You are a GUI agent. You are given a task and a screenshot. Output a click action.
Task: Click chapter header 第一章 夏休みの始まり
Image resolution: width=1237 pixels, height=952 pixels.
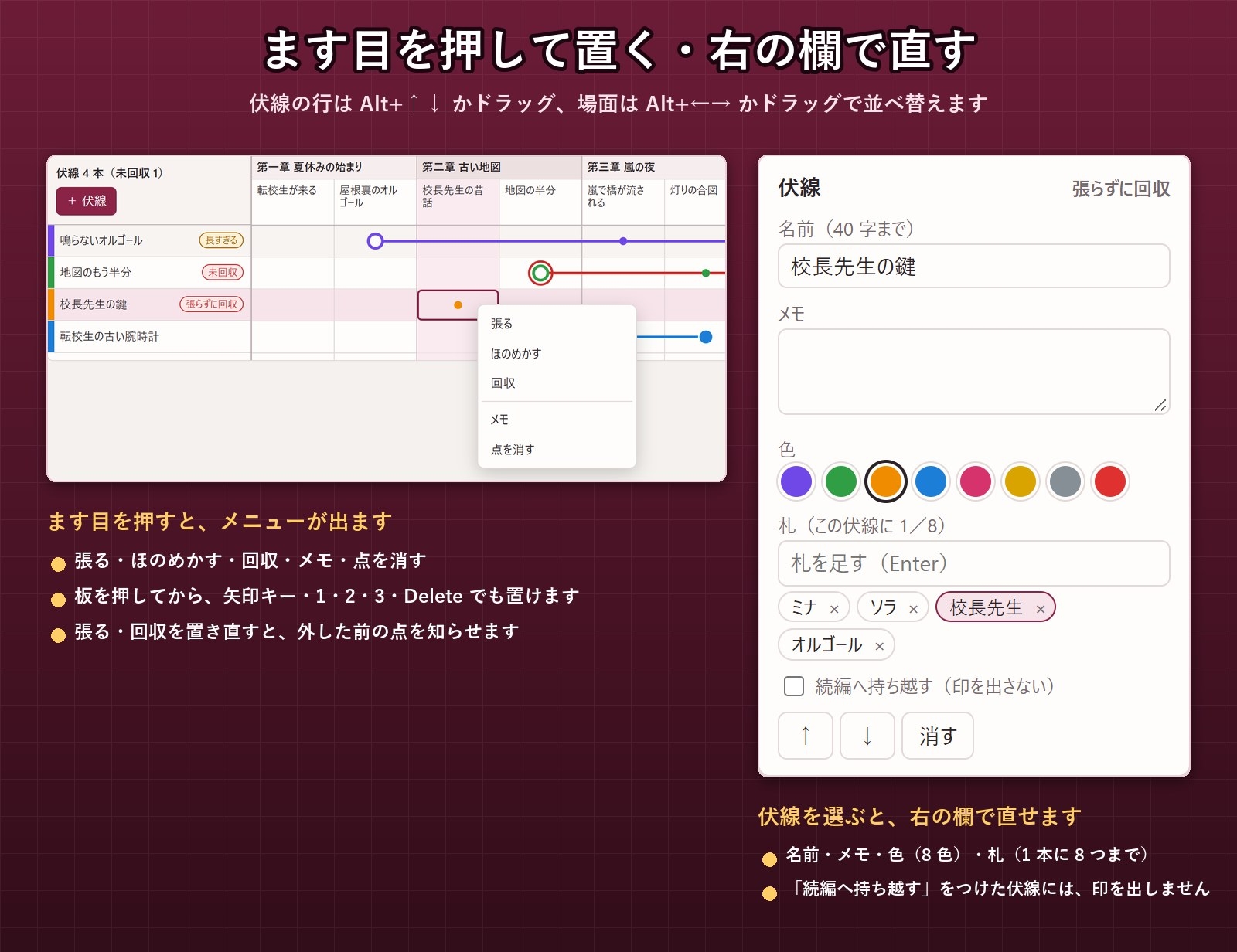click(x=334, y=167)
